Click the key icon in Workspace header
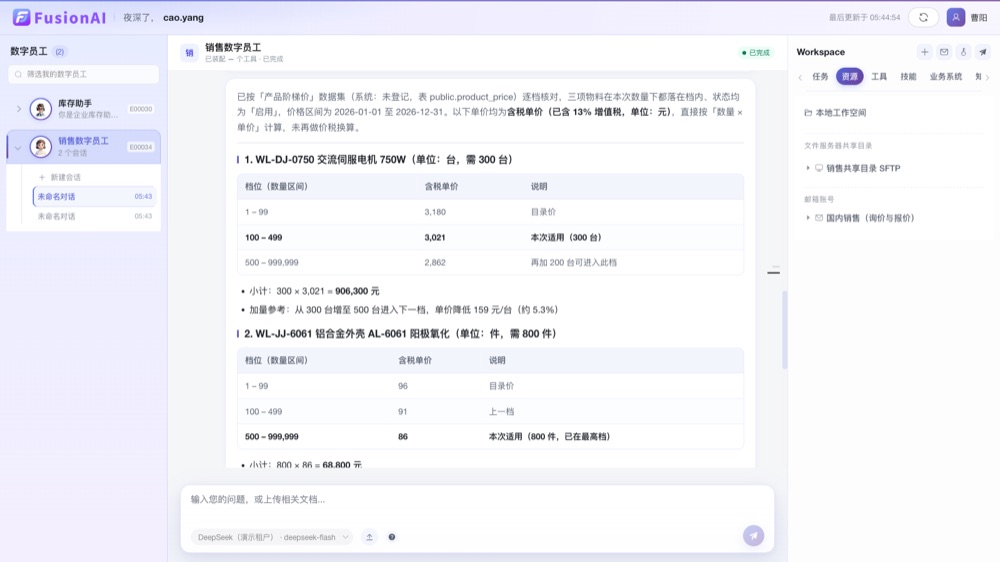 click(964, 52)
